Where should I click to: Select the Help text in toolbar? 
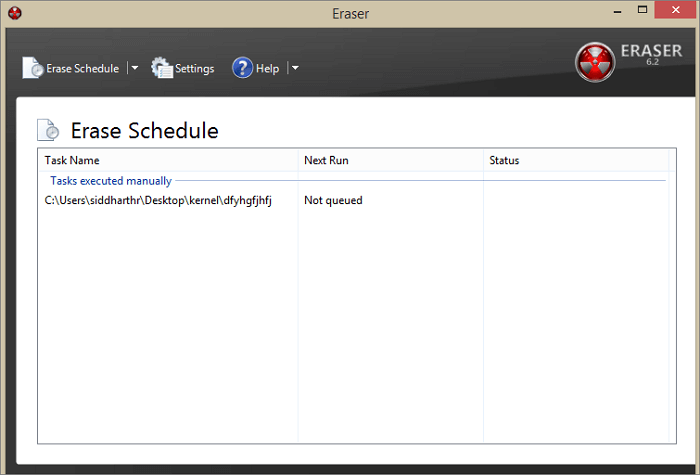tap(267, 69)
